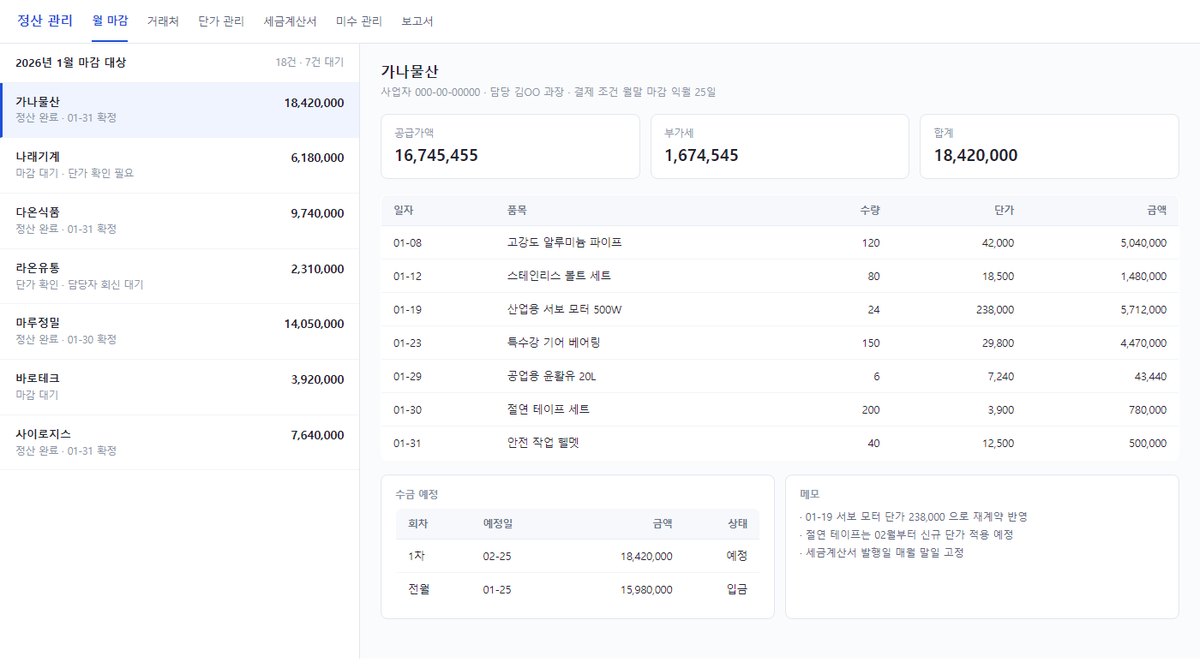Click the 절연 테이프 세트 item
The width and height of the screenshot is (1200, 668).
tap(548, 409)
